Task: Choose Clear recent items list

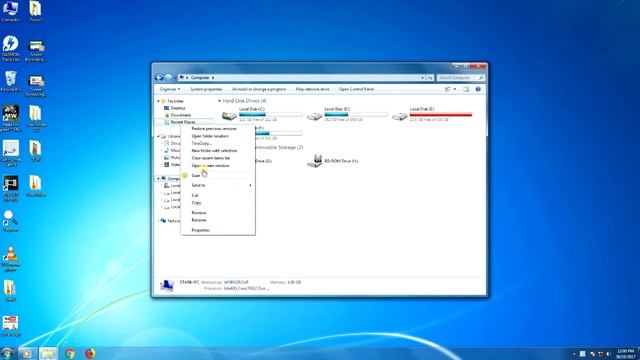Action: (x=218, y=158)
